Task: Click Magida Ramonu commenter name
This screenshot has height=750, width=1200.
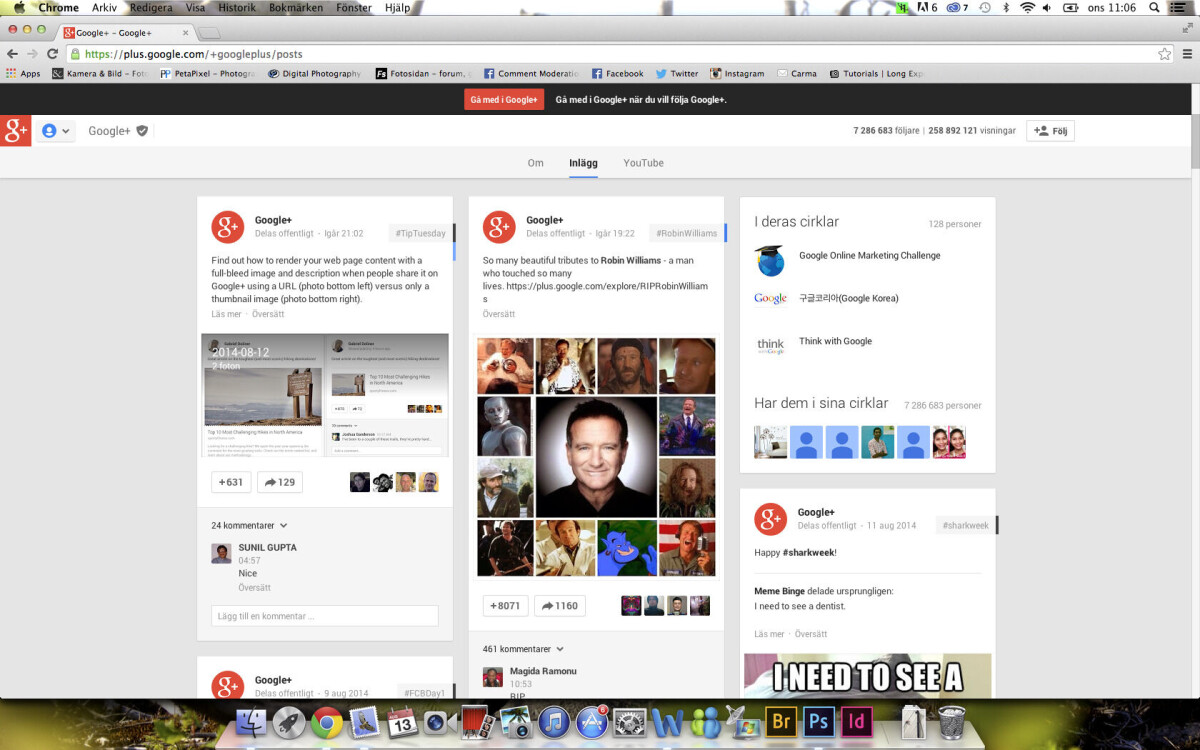Action: pyautogui.click(x=543, y=671)
